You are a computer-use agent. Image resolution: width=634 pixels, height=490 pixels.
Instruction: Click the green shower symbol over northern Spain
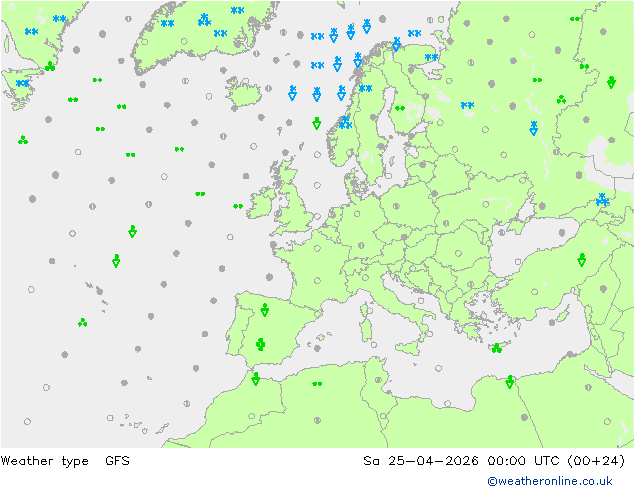[265, 310]
